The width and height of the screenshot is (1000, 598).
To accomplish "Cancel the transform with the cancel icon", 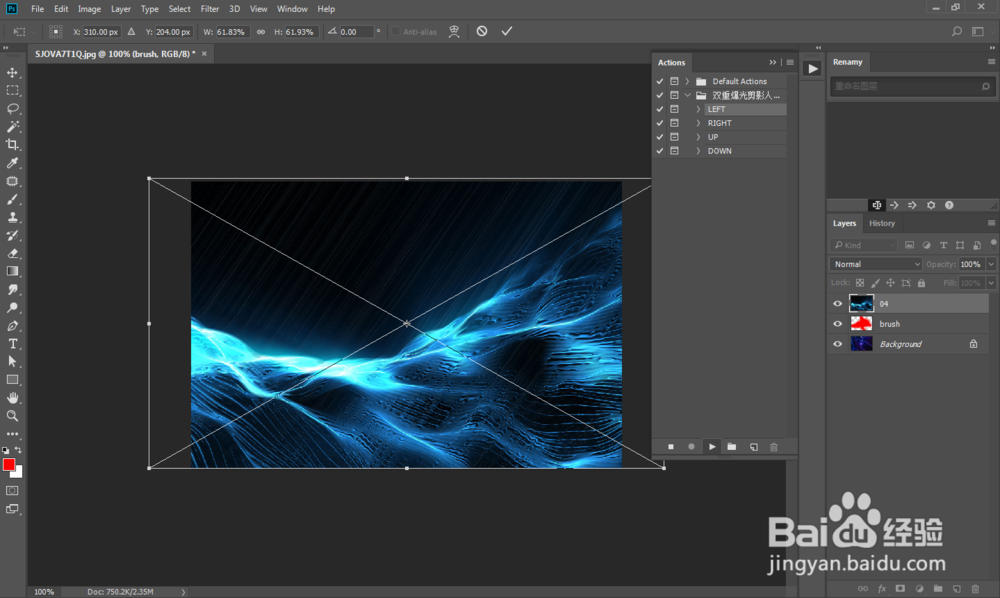I will click(x=482, y=31).
